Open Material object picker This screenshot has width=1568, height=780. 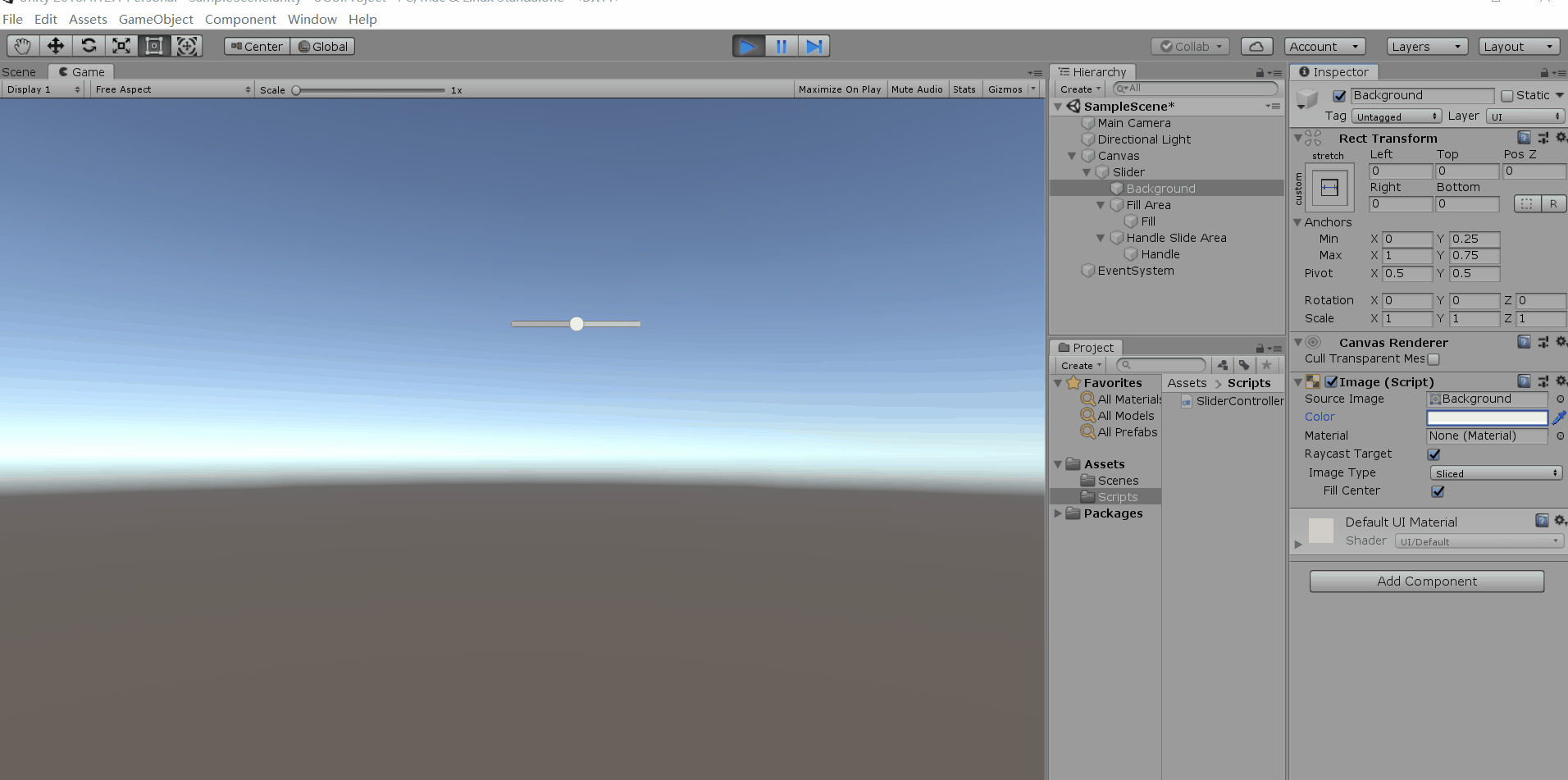click(1560, 436)
